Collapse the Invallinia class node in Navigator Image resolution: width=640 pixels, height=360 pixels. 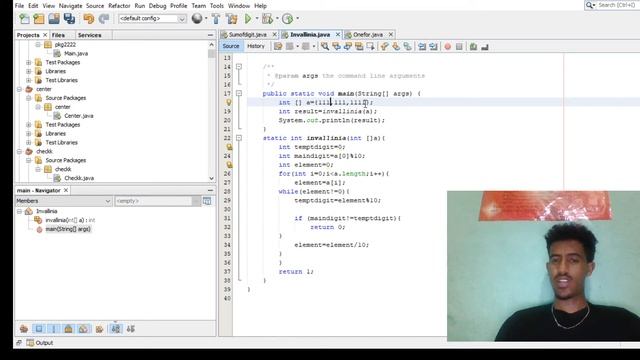tap(19, 211)
